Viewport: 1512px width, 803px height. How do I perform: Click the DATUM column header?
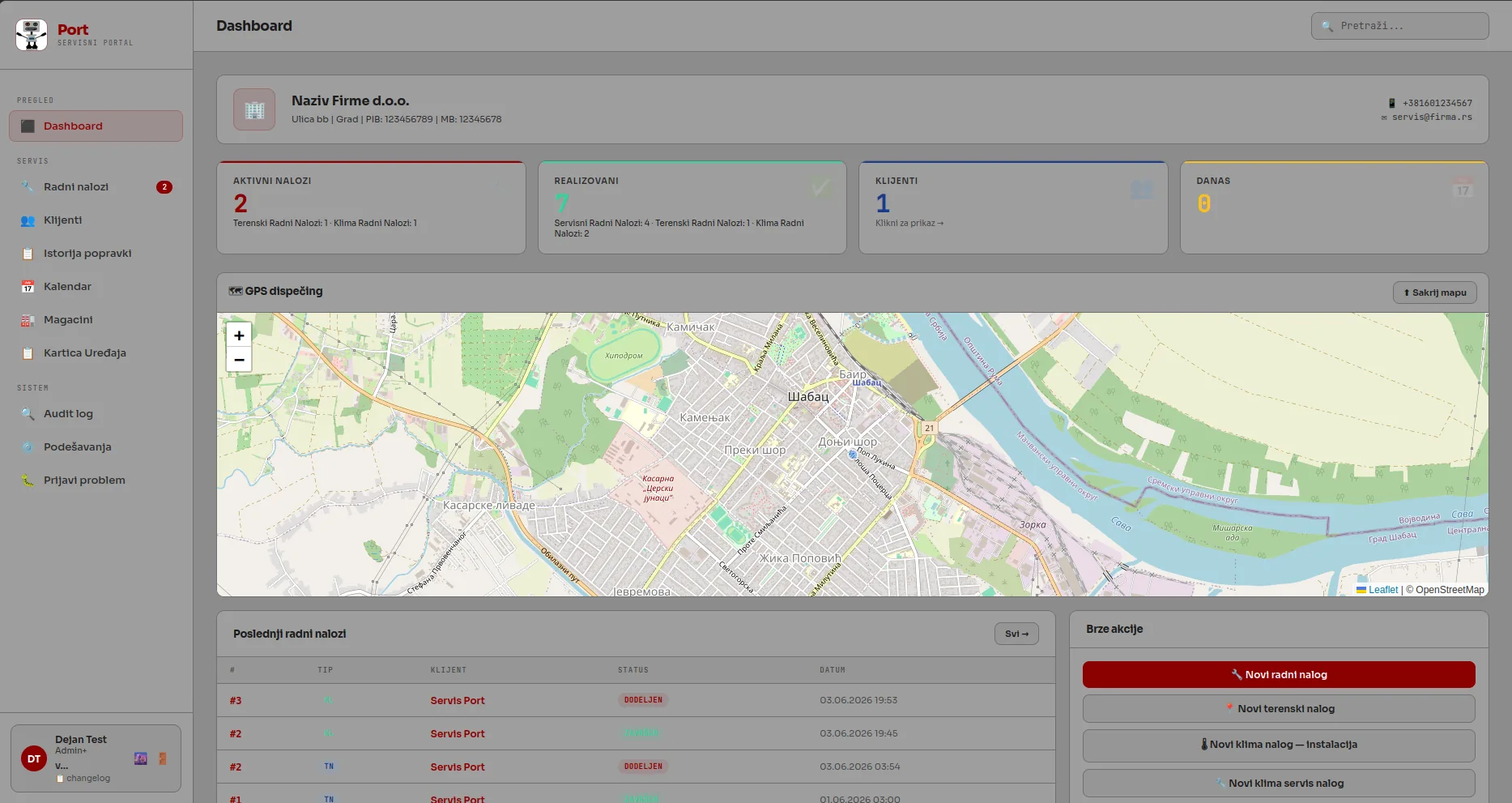point(833,670)
